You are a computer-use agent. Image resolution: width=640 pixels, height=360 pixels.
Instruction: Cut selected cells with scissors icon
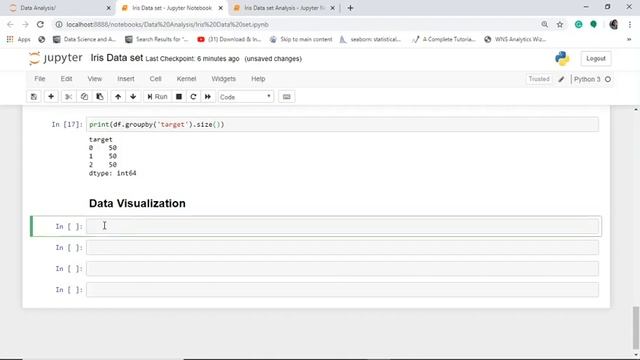pos(69,97)
